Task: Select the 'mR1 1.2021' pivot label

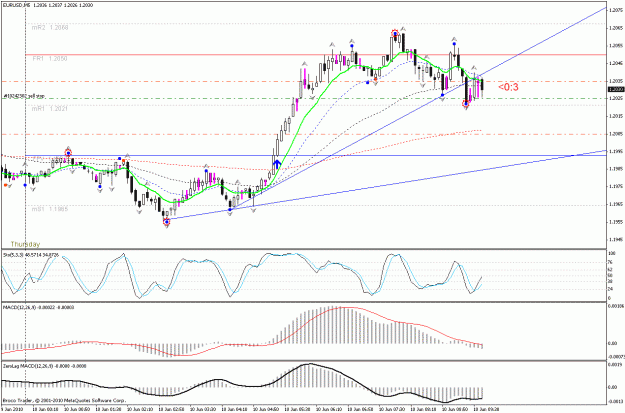Action: tap(50, 108)
